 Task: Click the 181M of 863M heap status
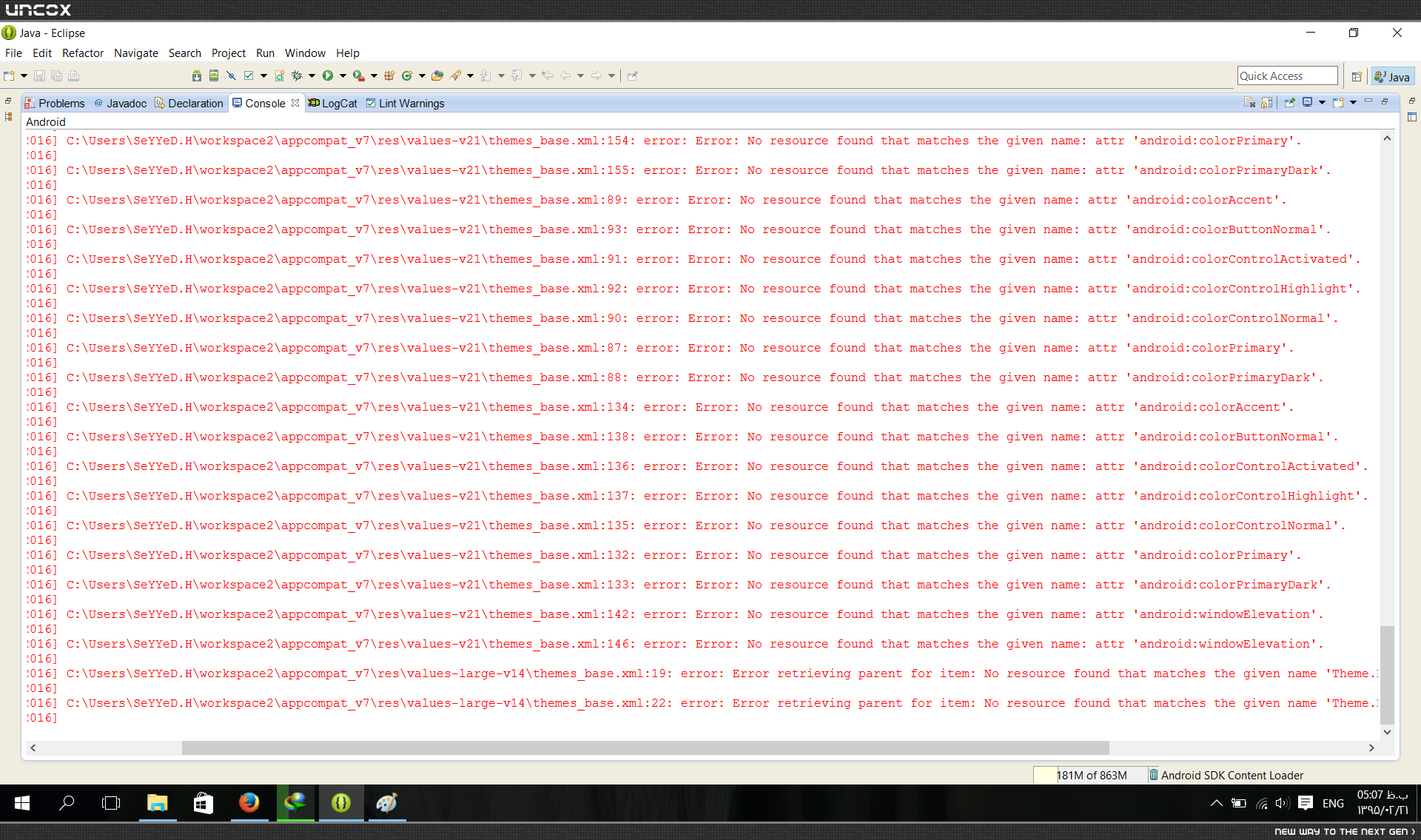[1091, 775]
